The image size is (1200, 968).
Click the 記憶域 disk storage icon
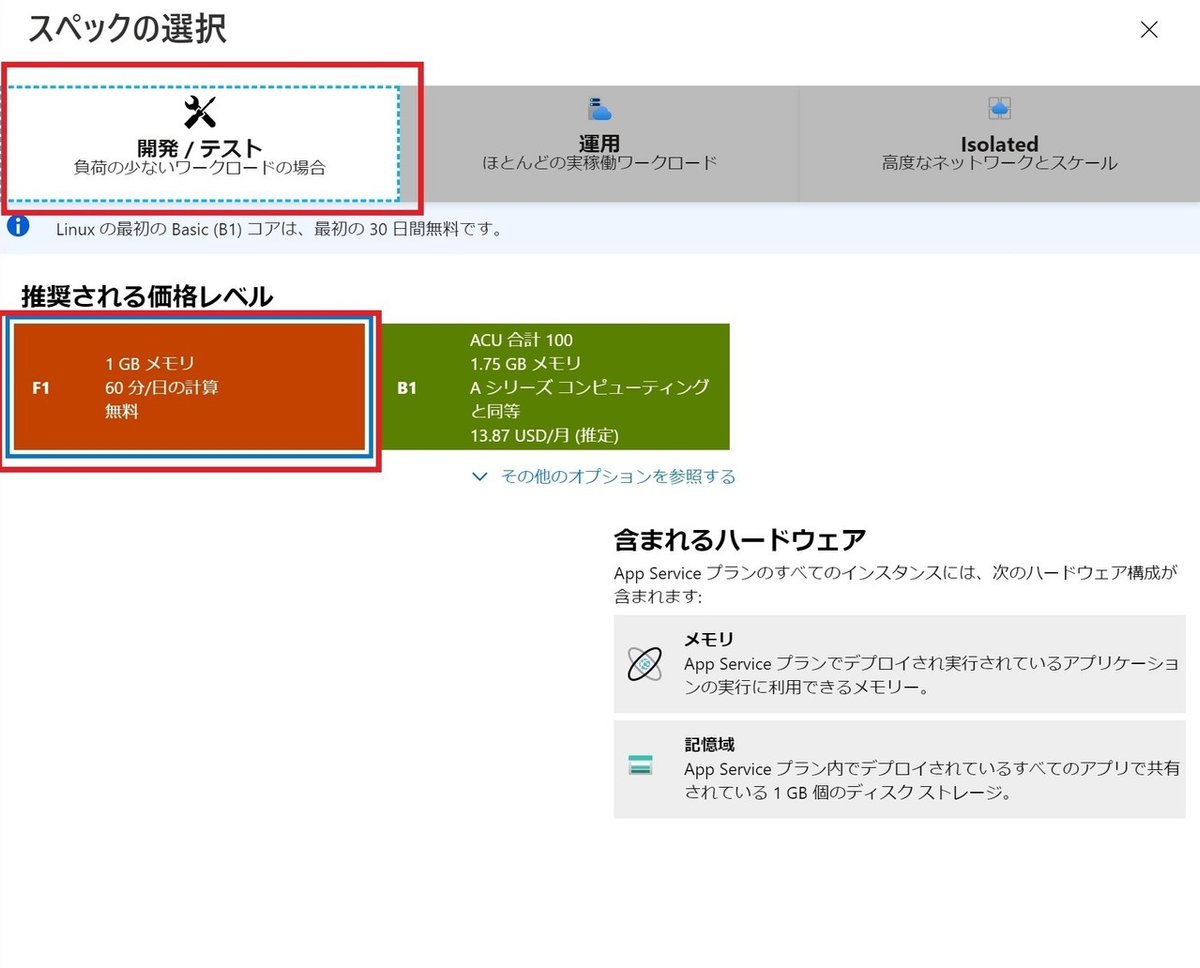click(x=644, y=764)
